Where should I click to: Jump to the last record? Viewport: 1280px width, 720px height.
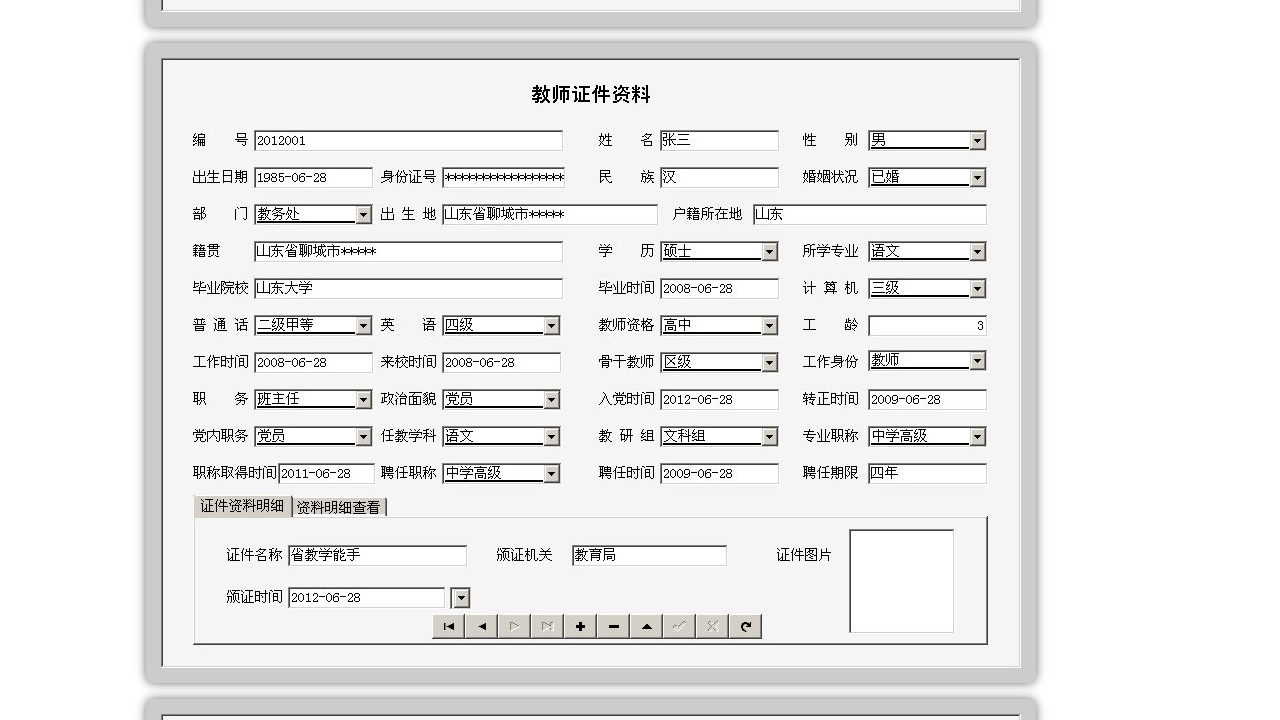click(x=547, y=626)
